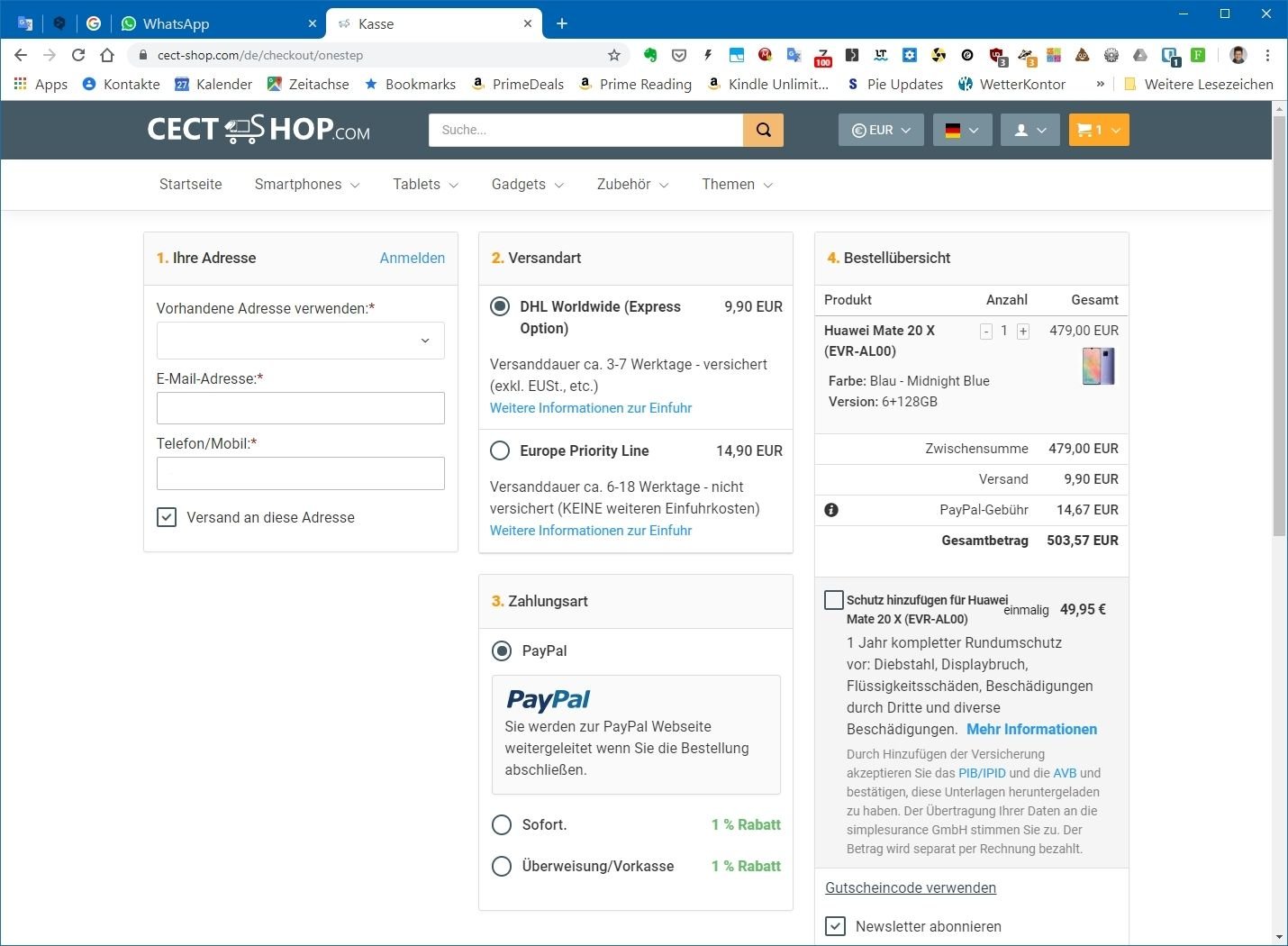Image resolution: width=1288 pixels, height=946 pixels.
Task: Bookmark this page with star icon
Action: (614, 55)
